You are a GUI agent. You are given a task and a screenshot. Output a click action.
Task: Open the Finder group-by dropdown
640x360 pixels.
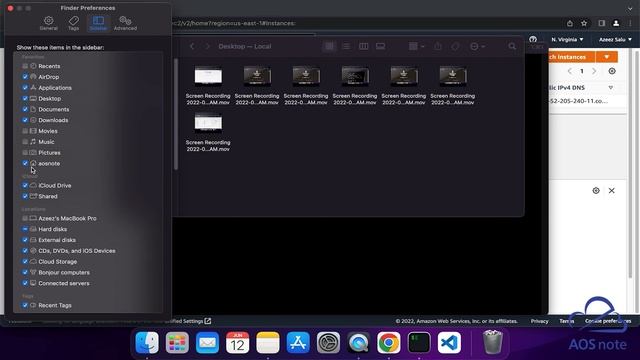tap(416, 47)
